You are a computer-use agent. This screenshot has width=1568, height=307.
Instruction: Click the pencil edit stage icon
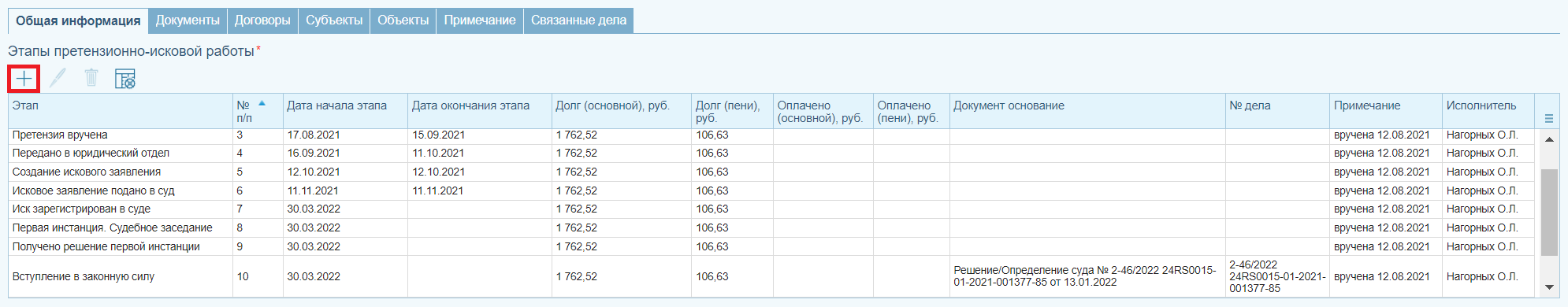coord(58,78)
